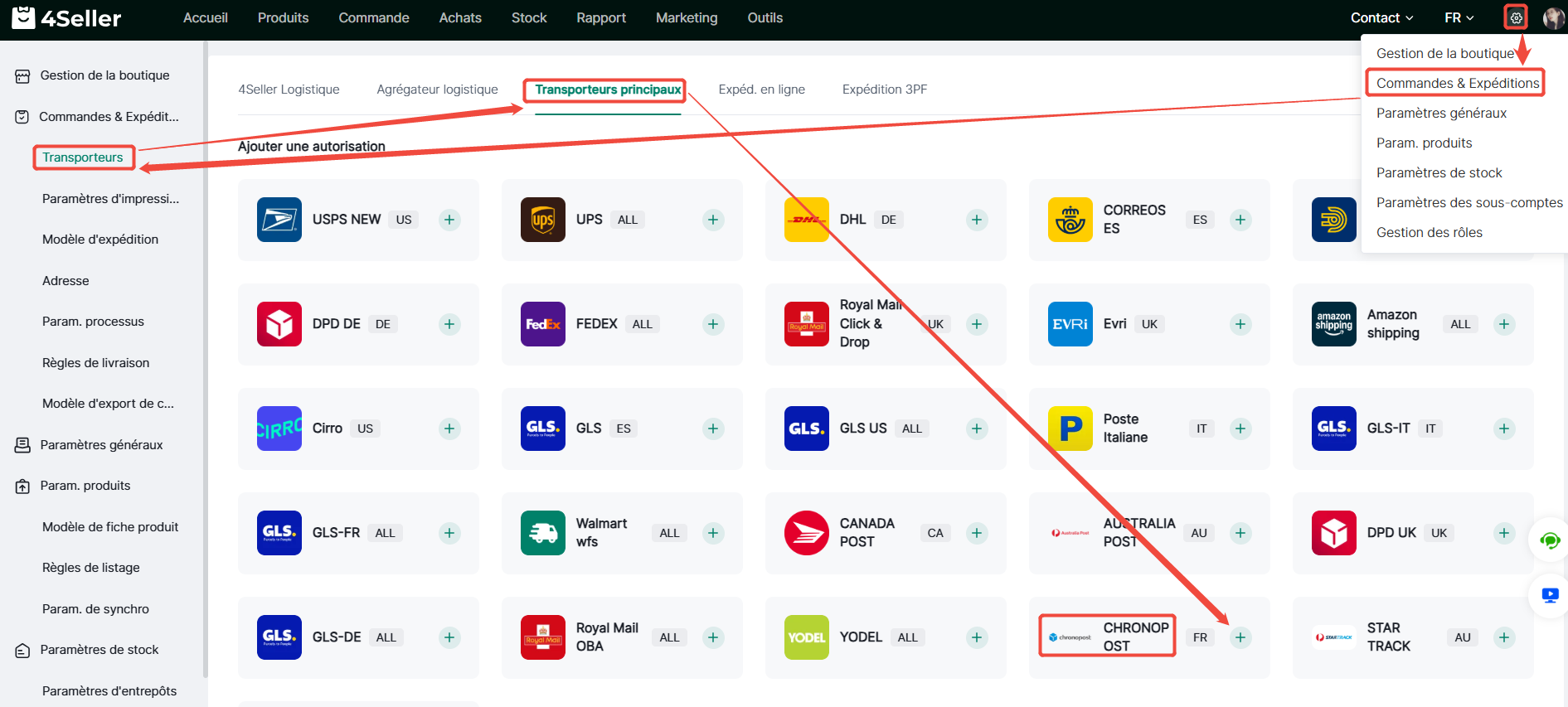The image size is (1568, 707).
Task: Expand Gestion de la boutique sidebar section
Action: pyautogui.click(x=104, y=75)
